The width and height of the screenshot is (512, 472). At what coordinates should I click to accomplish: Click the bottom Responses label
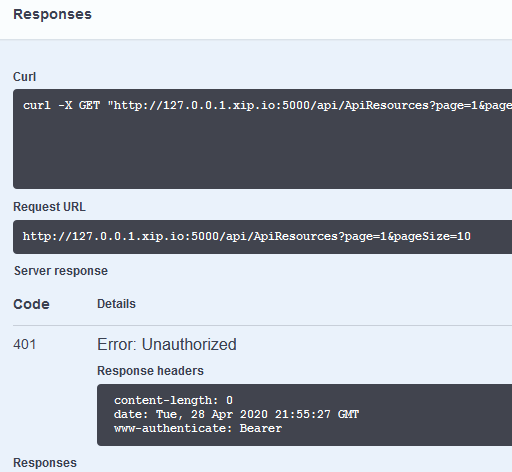pyautogui.click(x=45, y=463)
